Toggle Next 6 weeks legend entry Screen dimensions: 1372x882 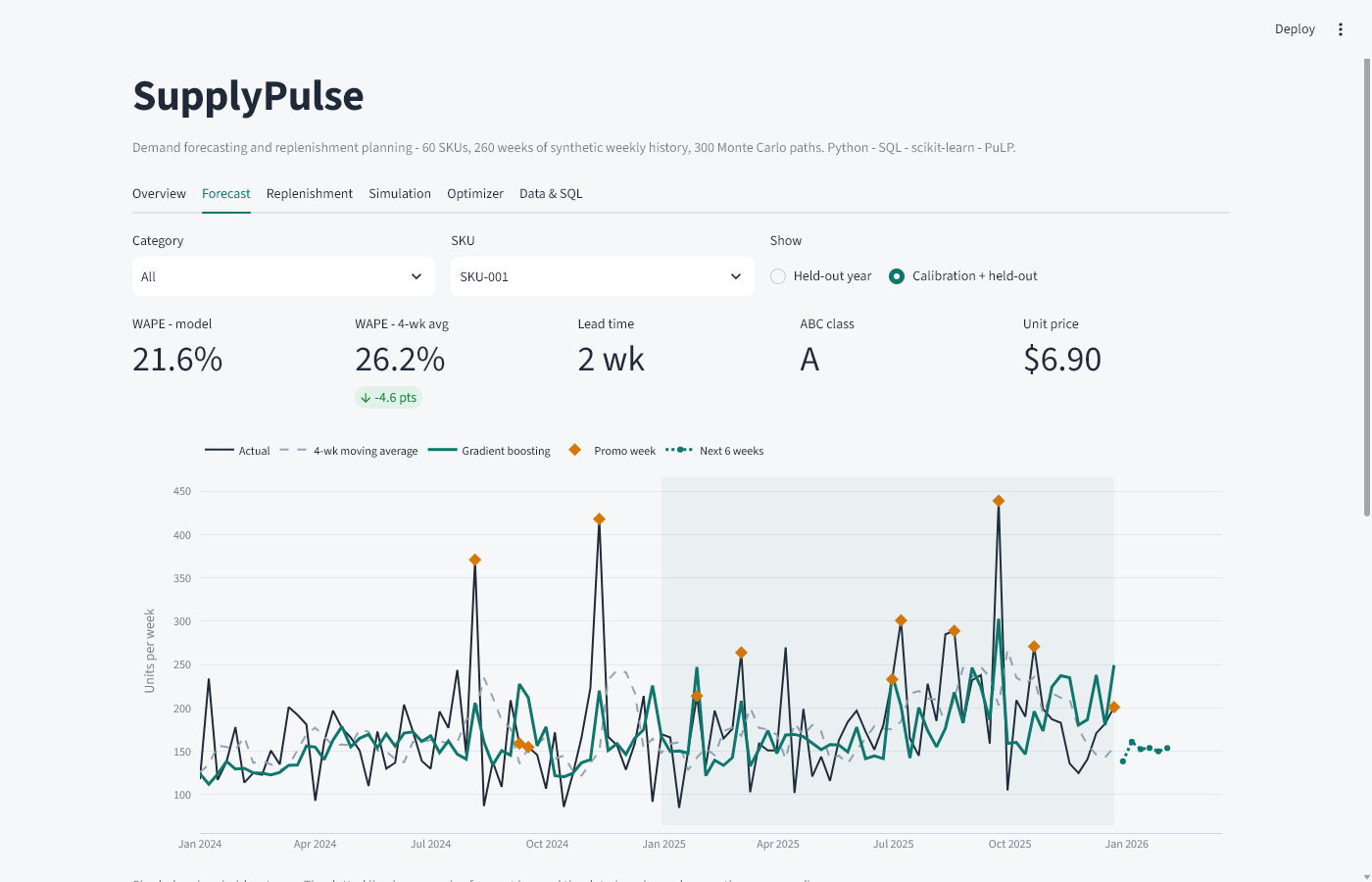(714, 451)
